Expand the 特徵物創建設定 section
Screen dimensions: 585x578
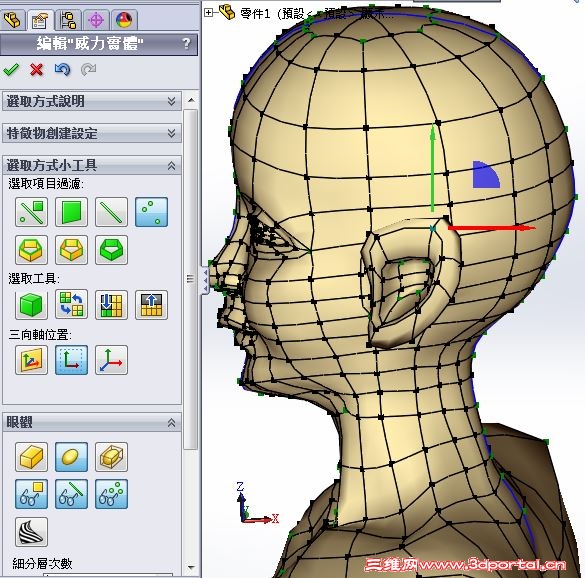[x=92, y=133]
